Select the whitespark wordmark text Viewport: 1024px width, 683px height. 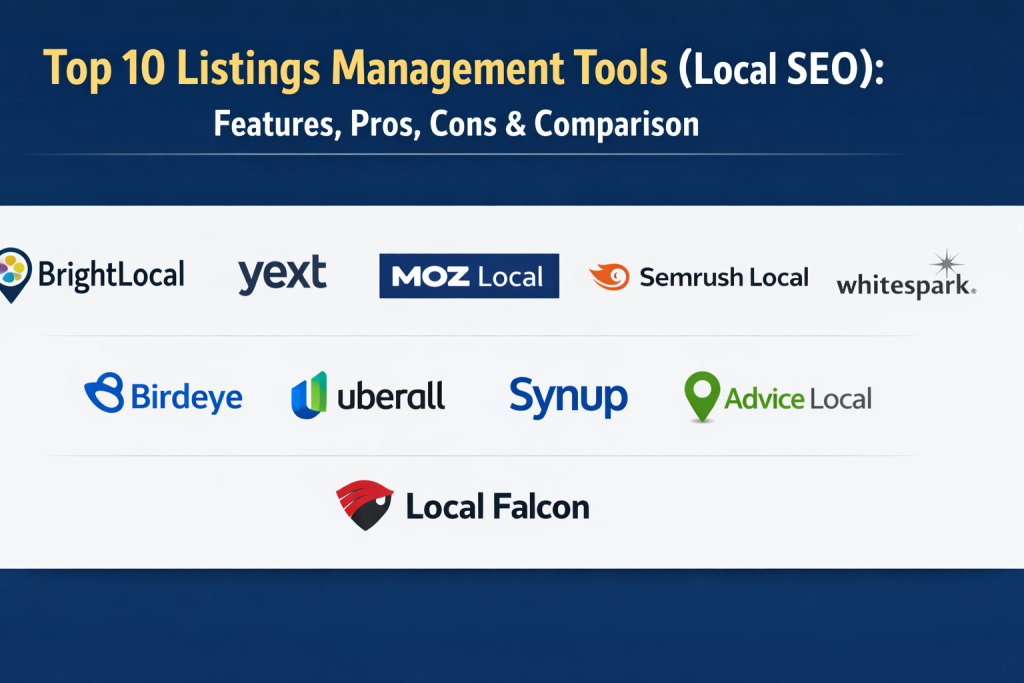(x=904, y=286)
